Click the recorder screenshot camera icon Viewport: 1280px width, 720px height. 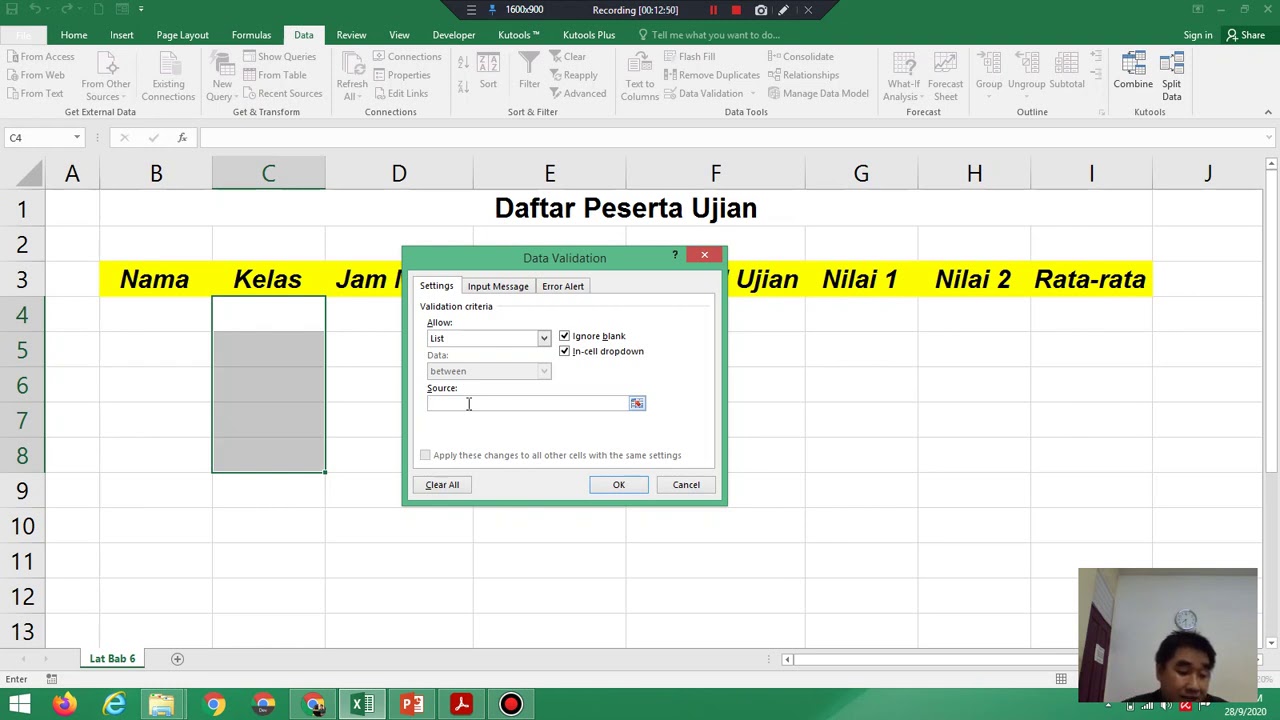coord(761,10)
